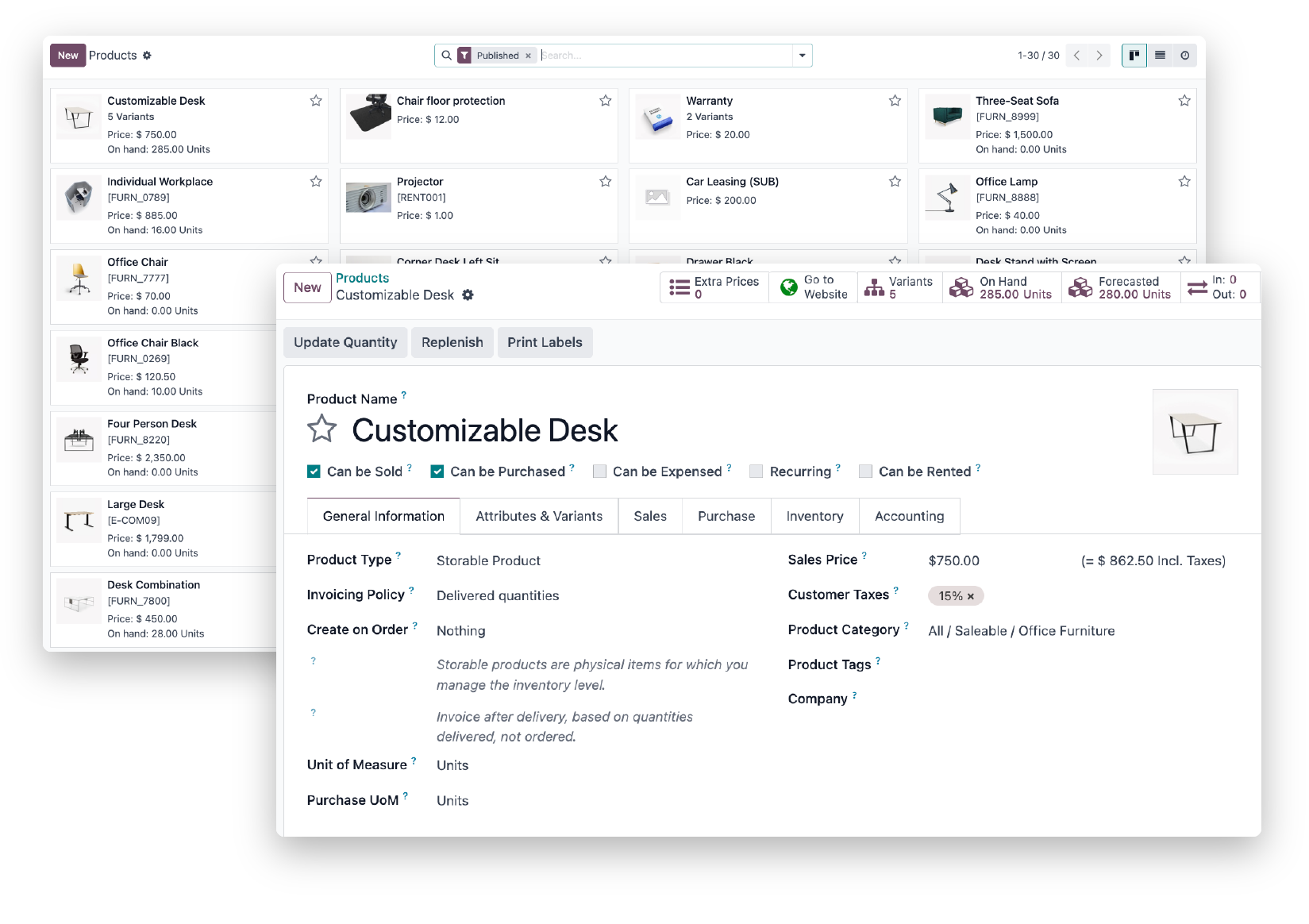Viewport: 1309px width, 924px height.
Task: Click the Go to Website globe icon
Action: pos(788,287)
